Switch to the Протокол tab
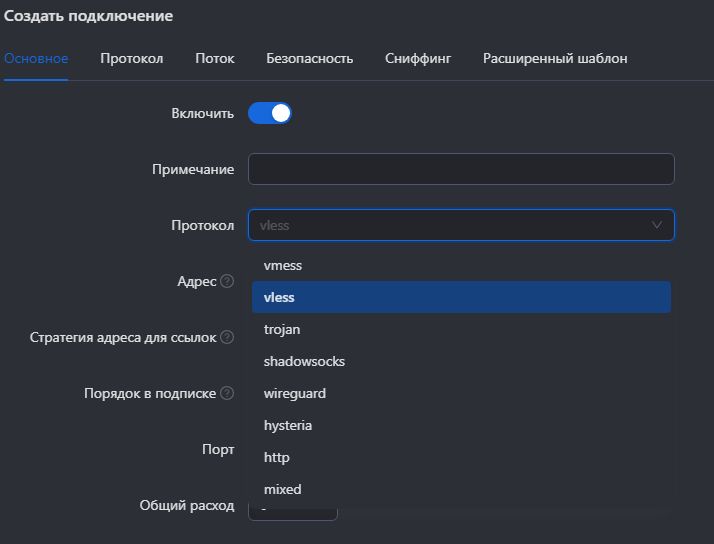The width and height of the screenshot is (714, 544). (x=132, y=59)
